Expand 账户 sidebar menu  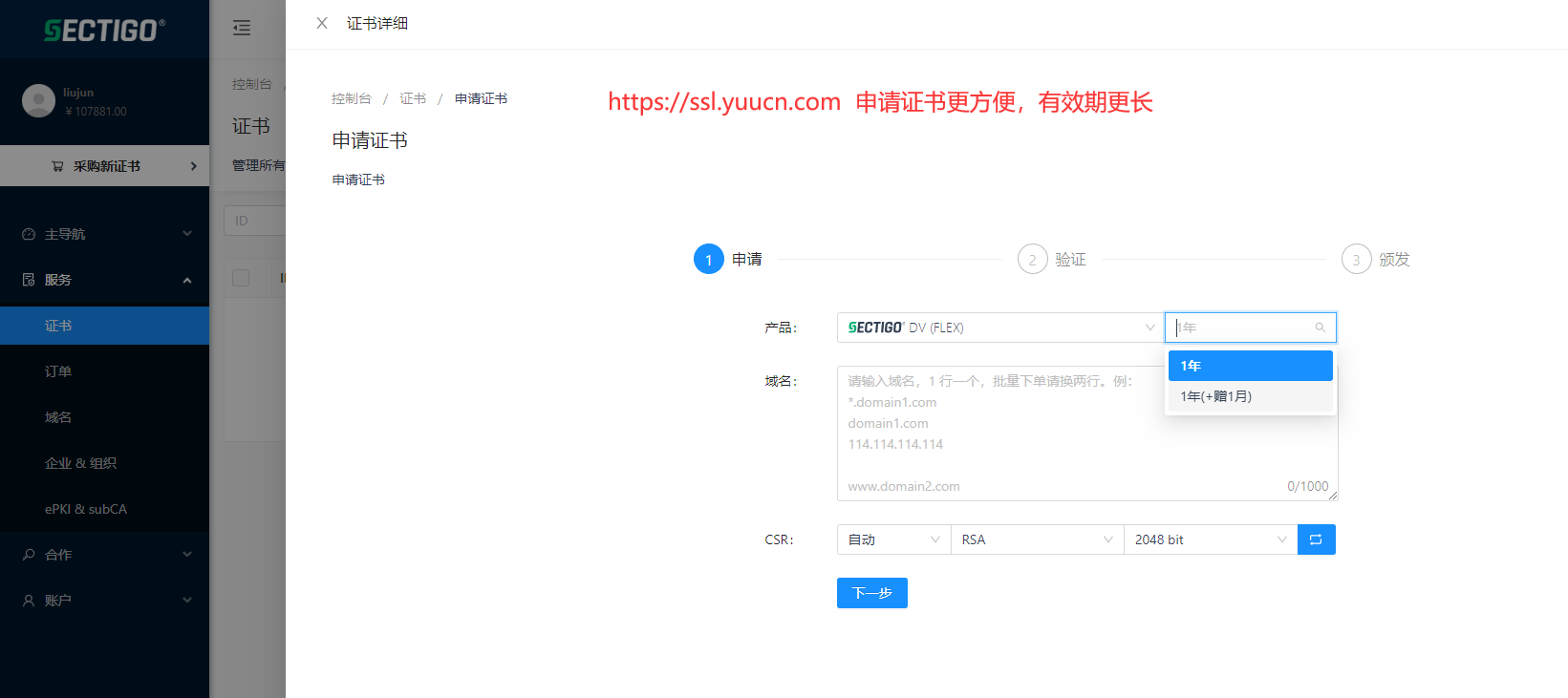(104, 601)
